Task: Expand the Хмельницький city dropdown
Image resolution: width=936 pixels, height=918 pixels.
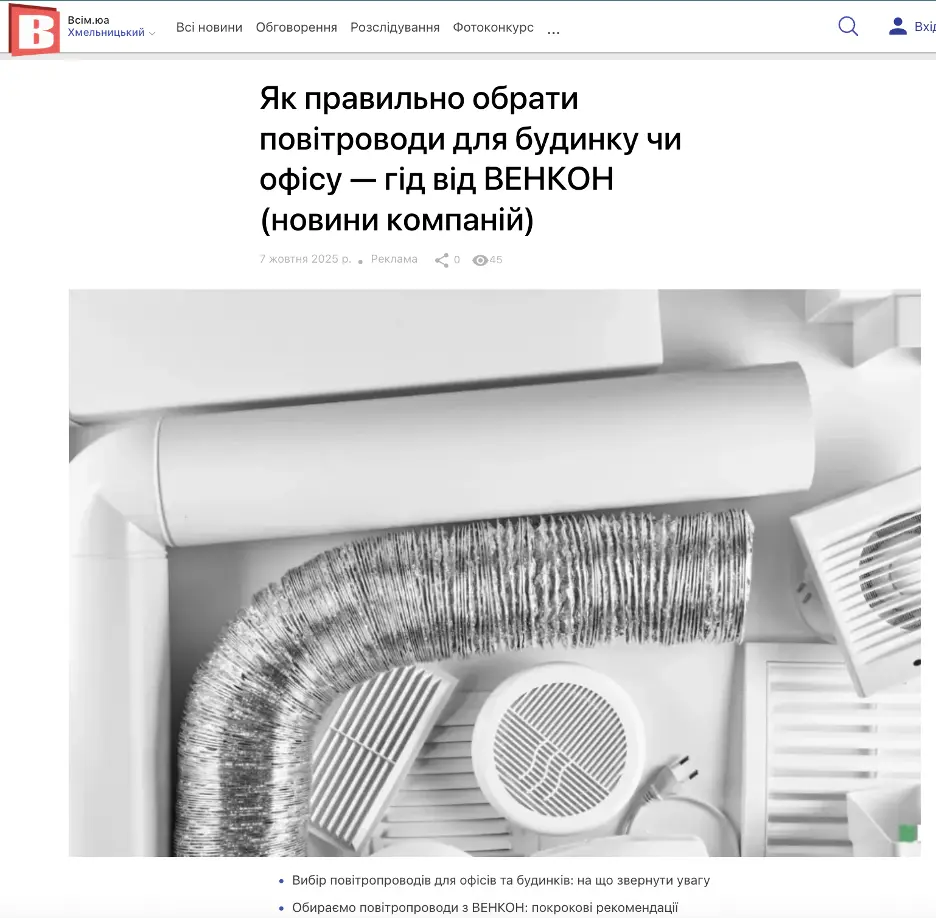Action: point(111,32)
